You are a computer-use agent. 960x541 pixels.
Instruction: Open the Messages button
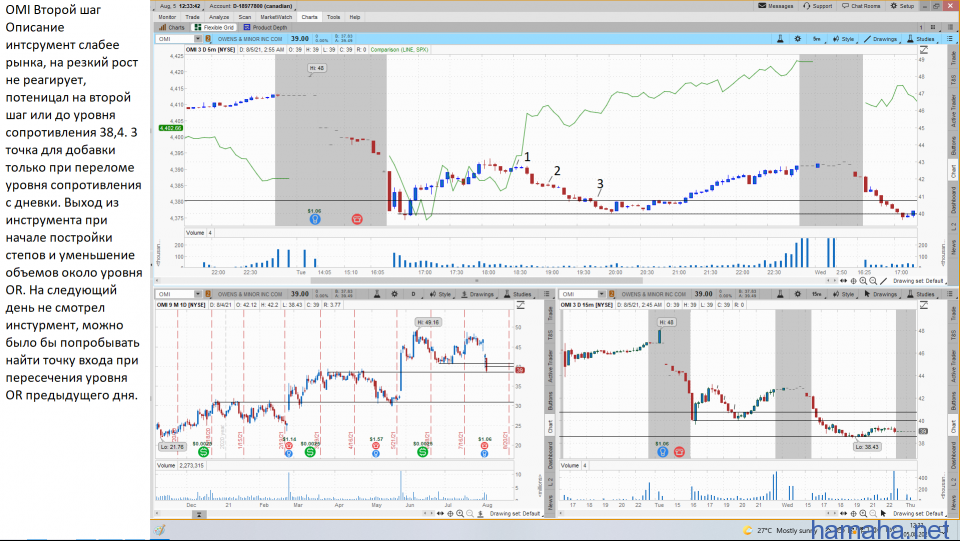776,6
